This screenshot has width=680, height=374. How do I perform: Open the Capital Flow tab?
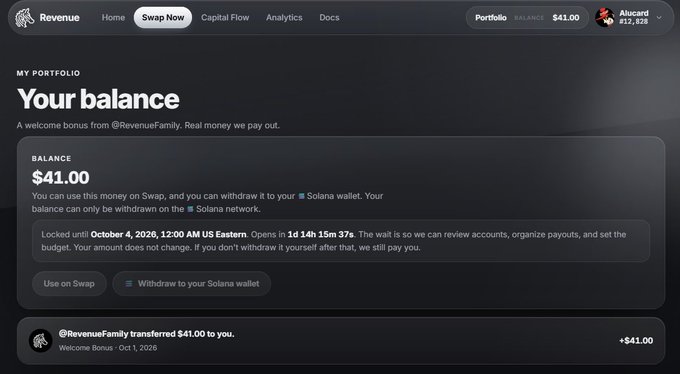click(225, 18)
